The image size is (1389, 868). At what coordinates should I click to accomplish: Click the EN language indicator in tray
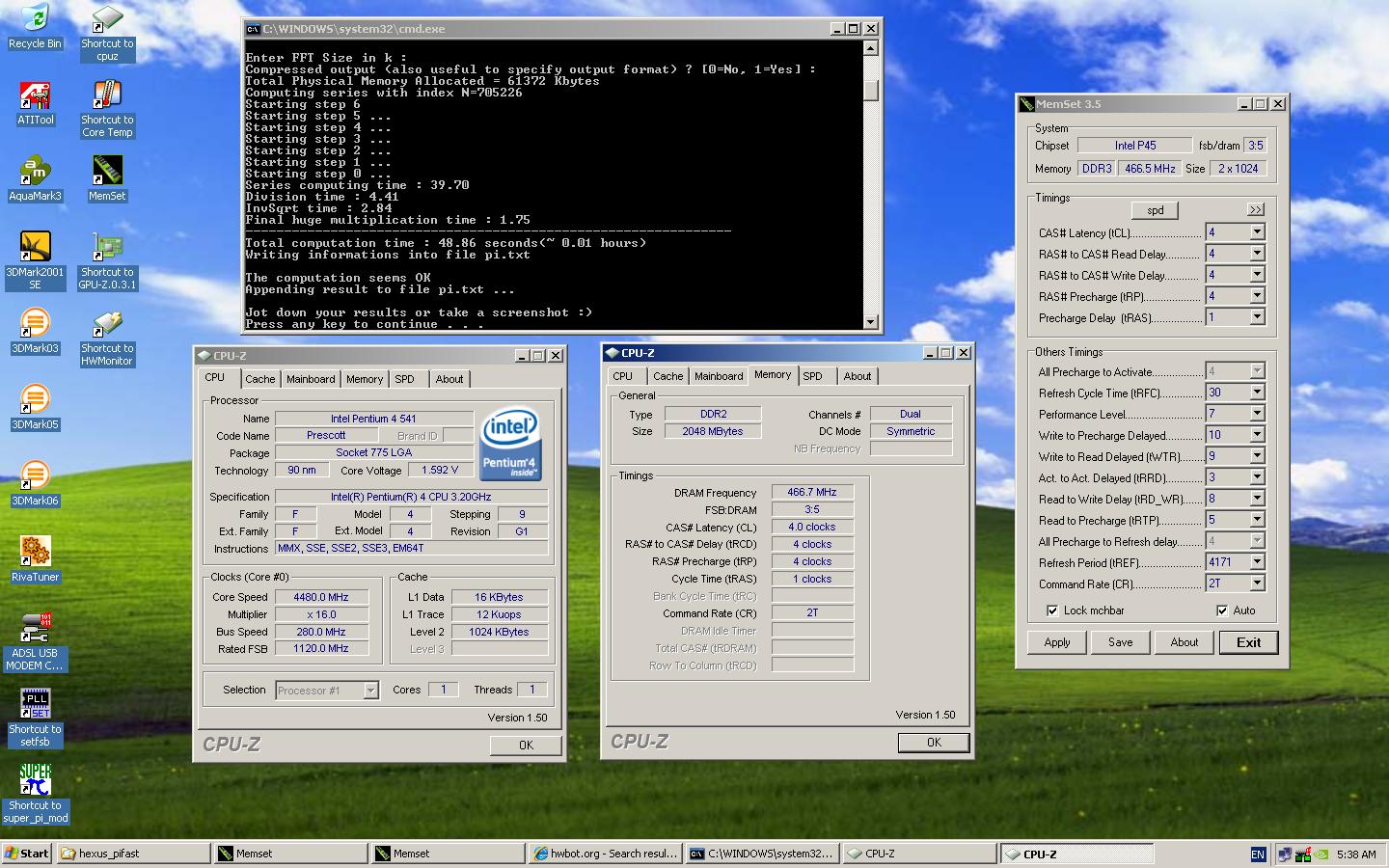tap(1258, 854)
